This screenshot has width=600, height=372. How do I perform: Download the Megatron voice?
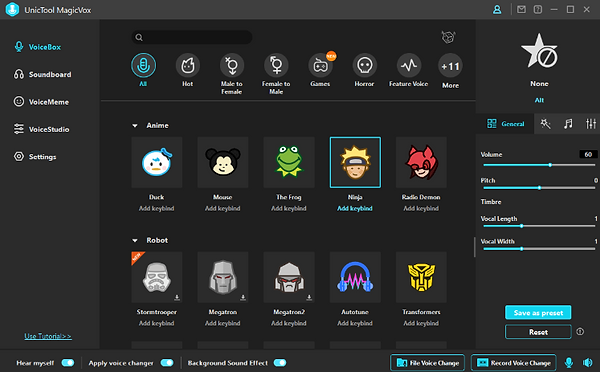(x=243, y=297)
